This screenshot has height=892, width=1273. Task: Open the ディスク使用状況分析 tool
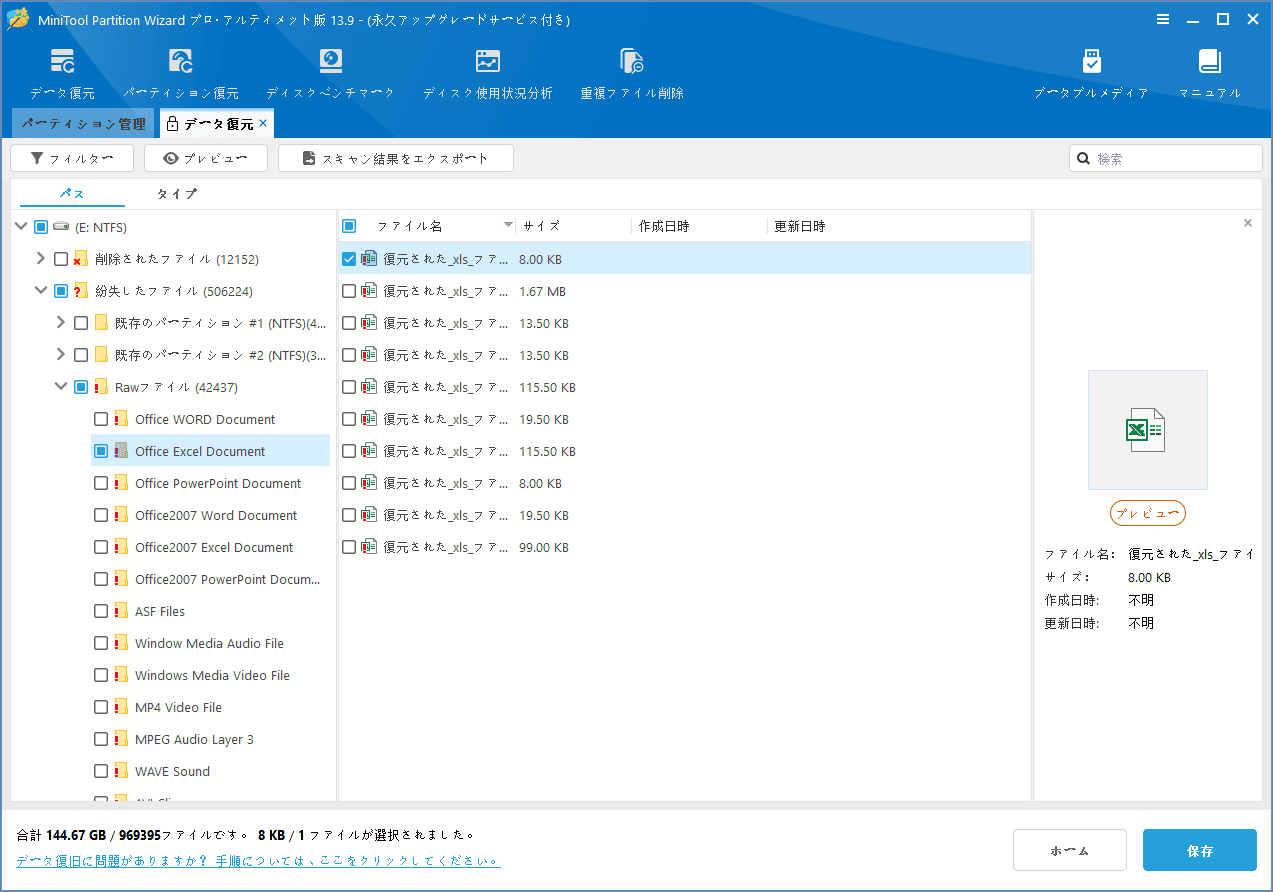click(487, 75)
